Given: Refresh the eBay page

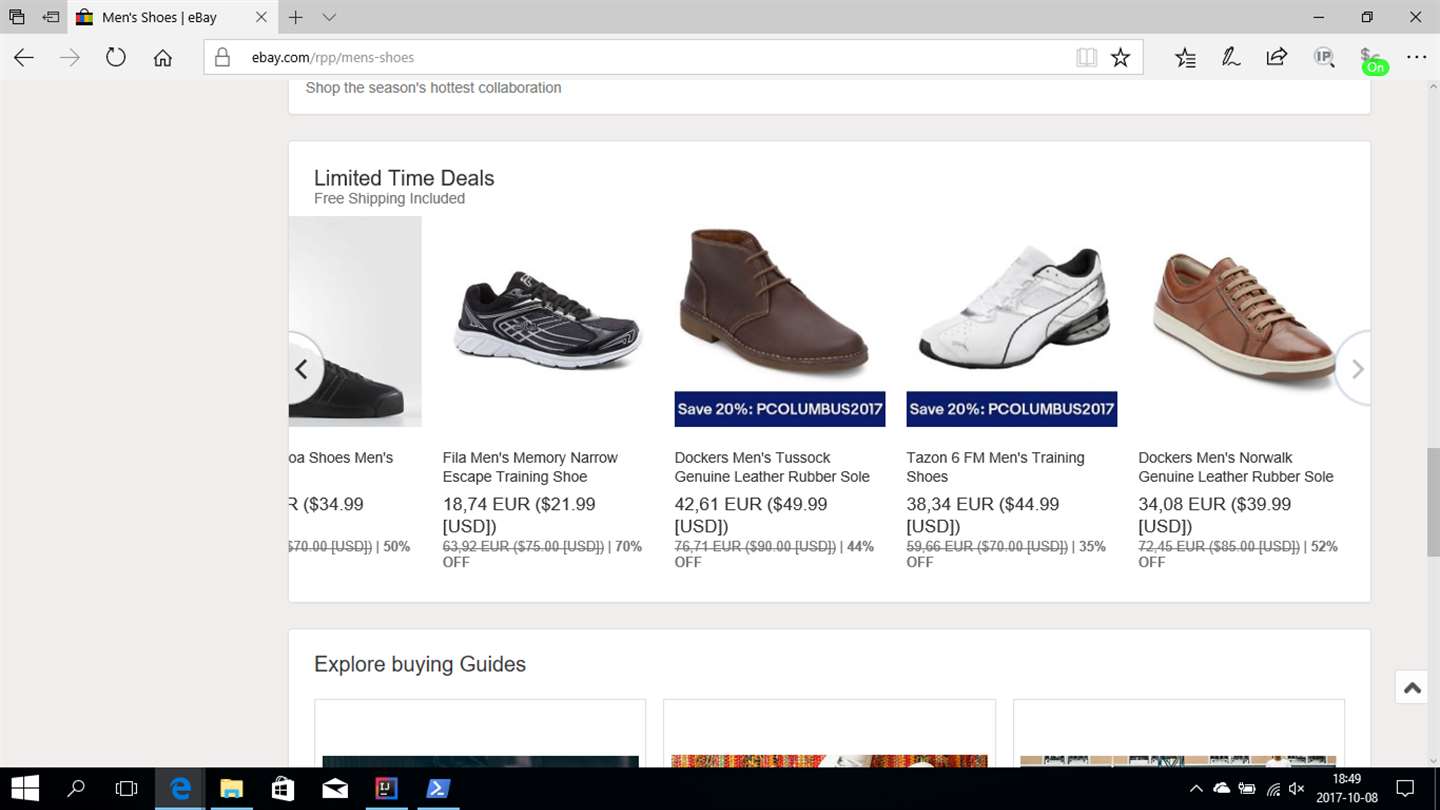Looking at the screenshot, I should click(116, 57).
